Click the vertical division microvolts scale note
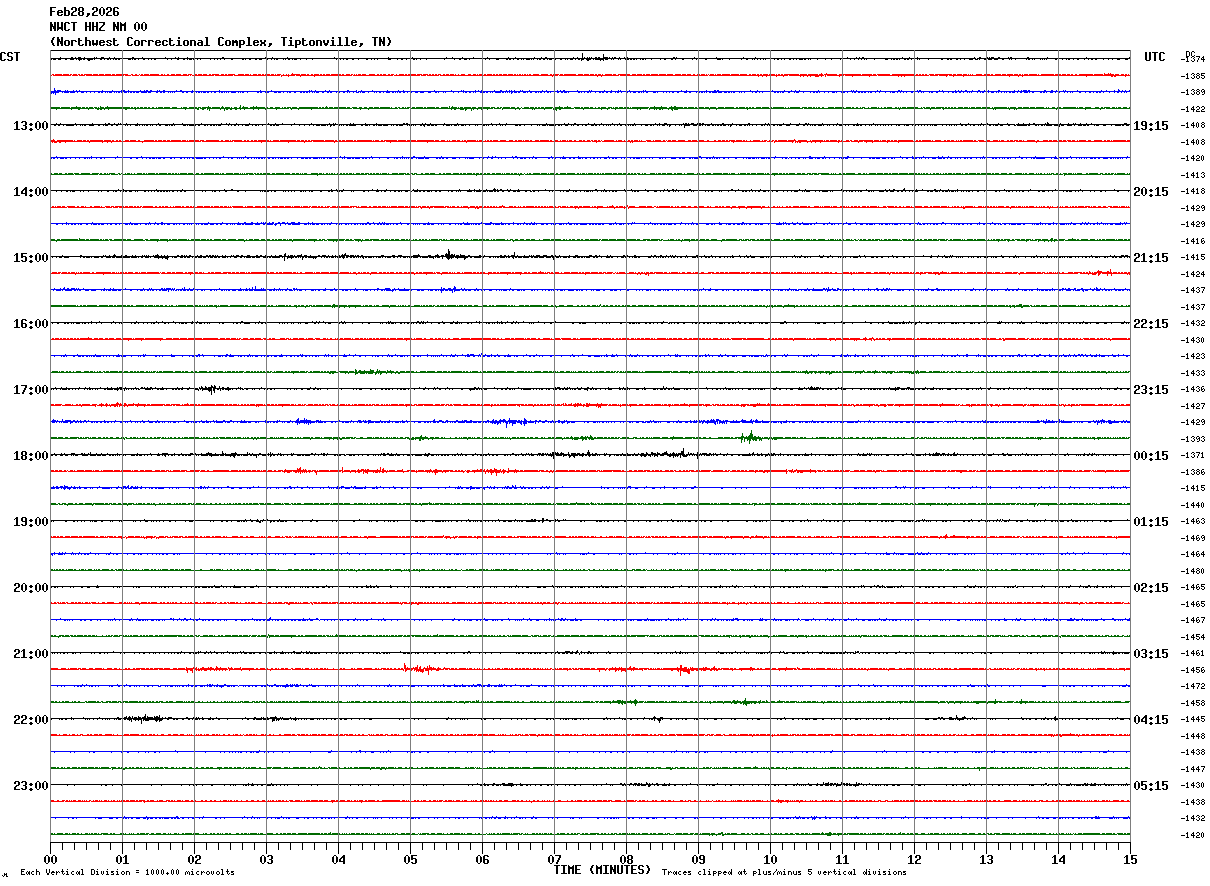This screenshot has height=886, width=1210. (127, 873)
